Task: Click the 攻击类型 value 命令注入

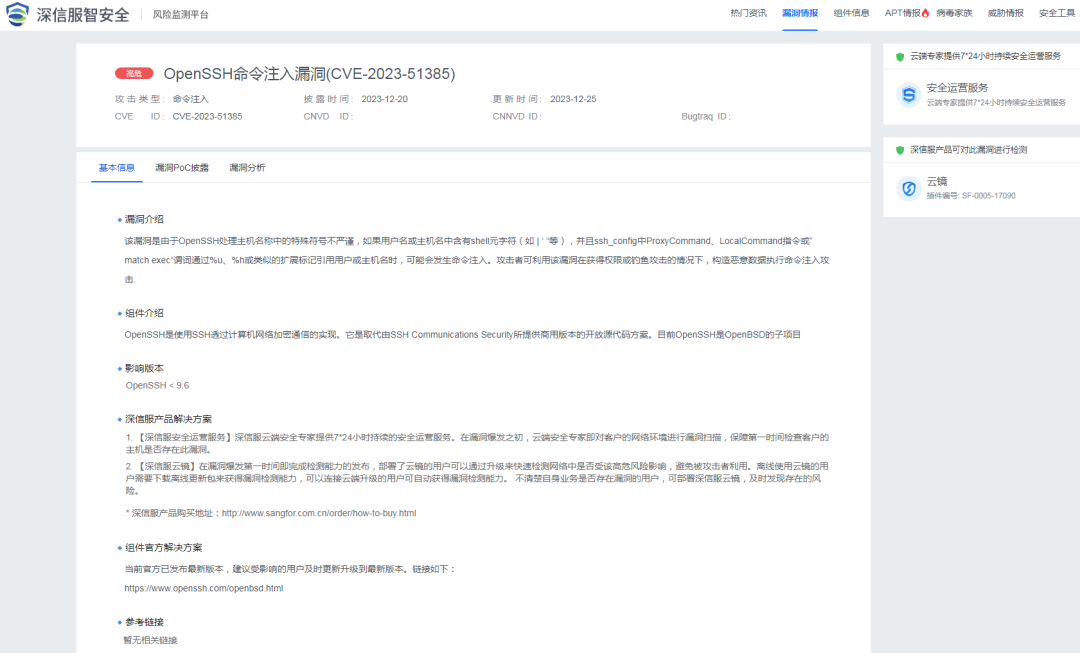Action: [x=190, y=99]
